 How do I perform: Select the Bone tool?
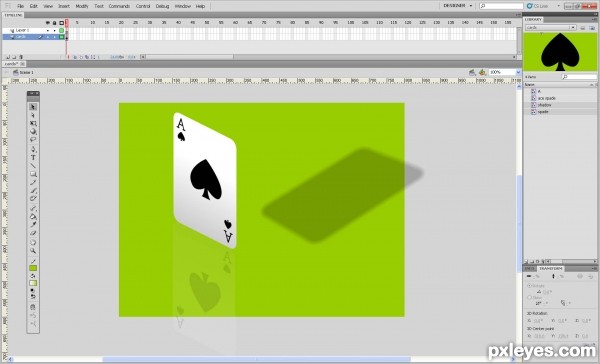tap(33, 209)
